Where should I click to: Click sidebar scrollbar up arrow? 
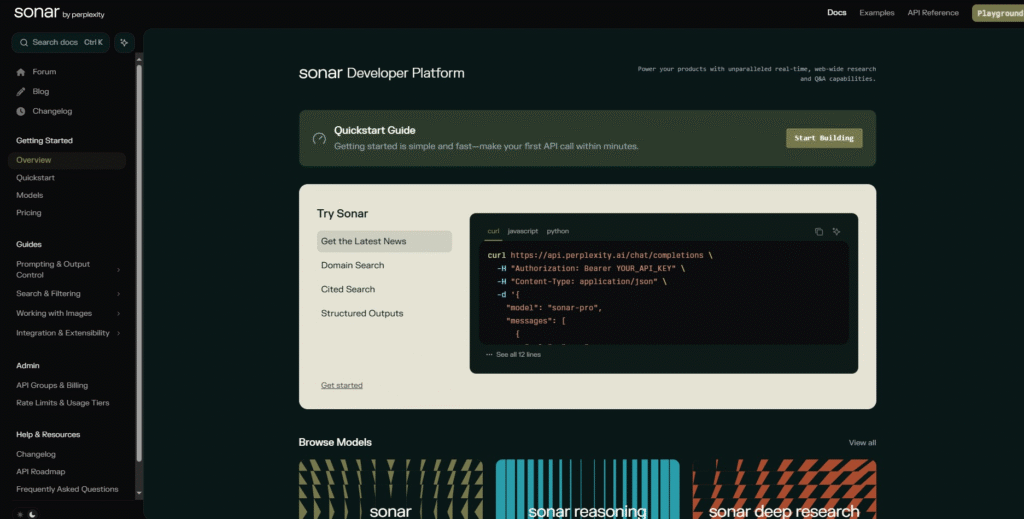point(139,58)
